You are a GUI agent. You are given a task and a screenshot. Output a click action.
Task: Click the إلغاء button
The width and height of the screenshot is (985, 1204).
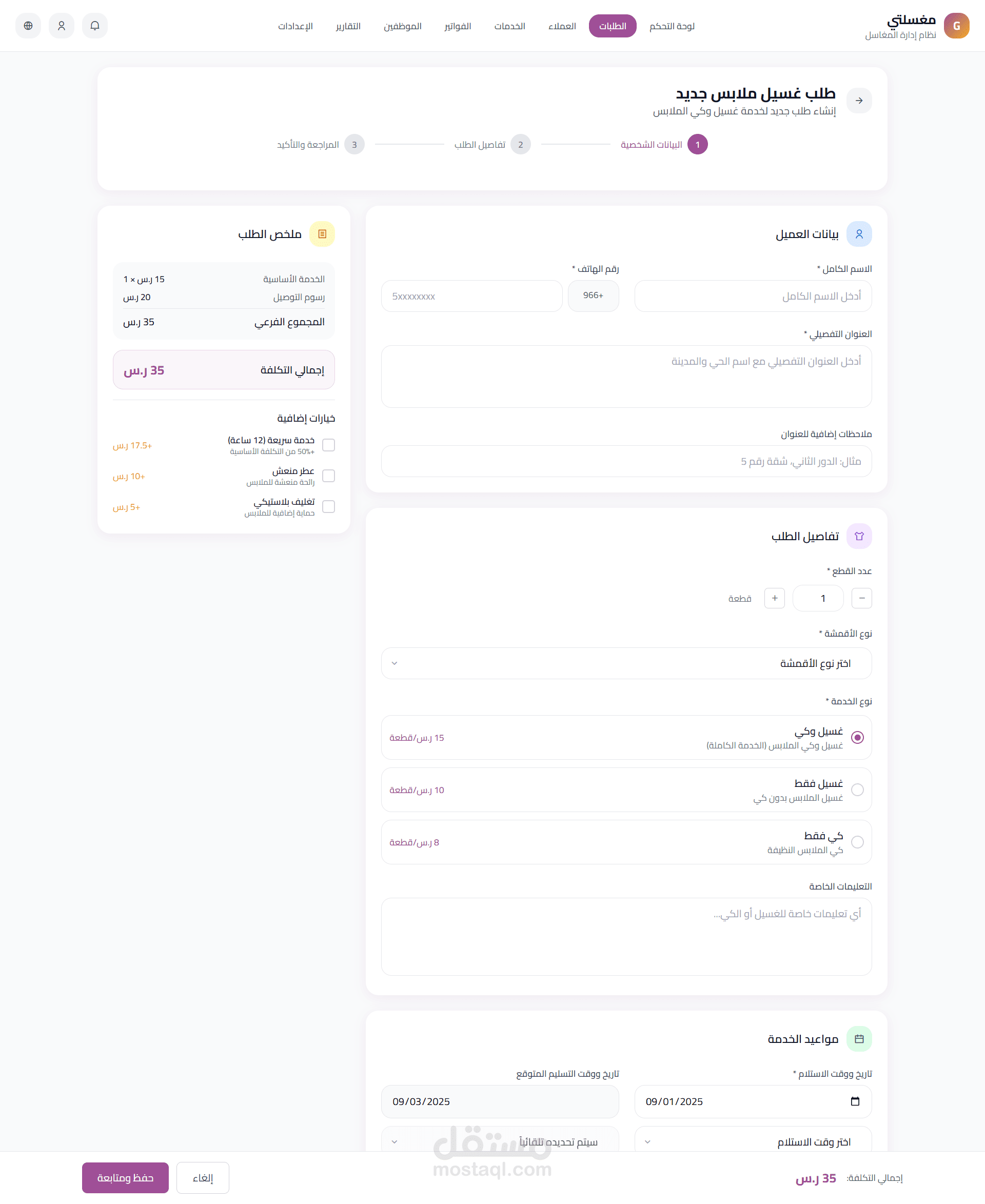tap(203, 1178)
